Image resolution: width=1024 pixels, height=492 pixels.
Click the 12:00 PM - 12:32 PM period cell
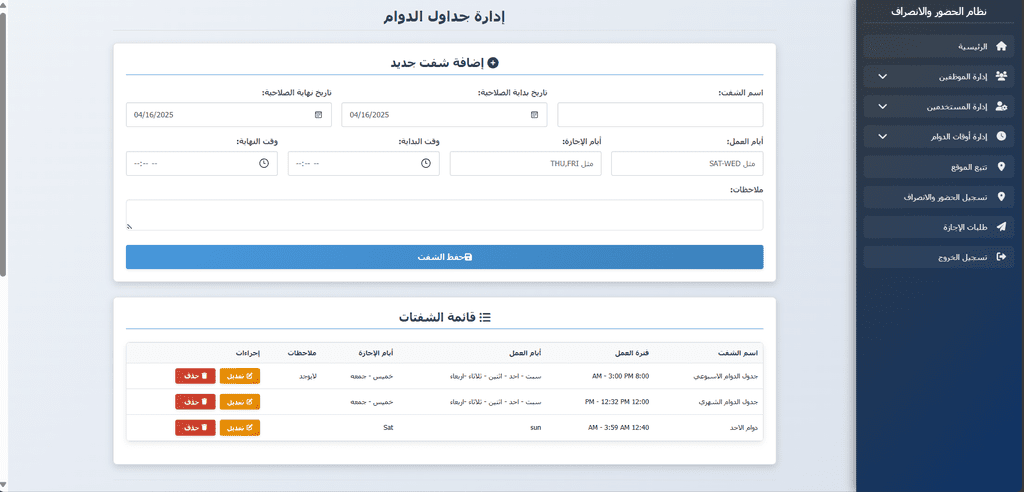pos(618,402)
